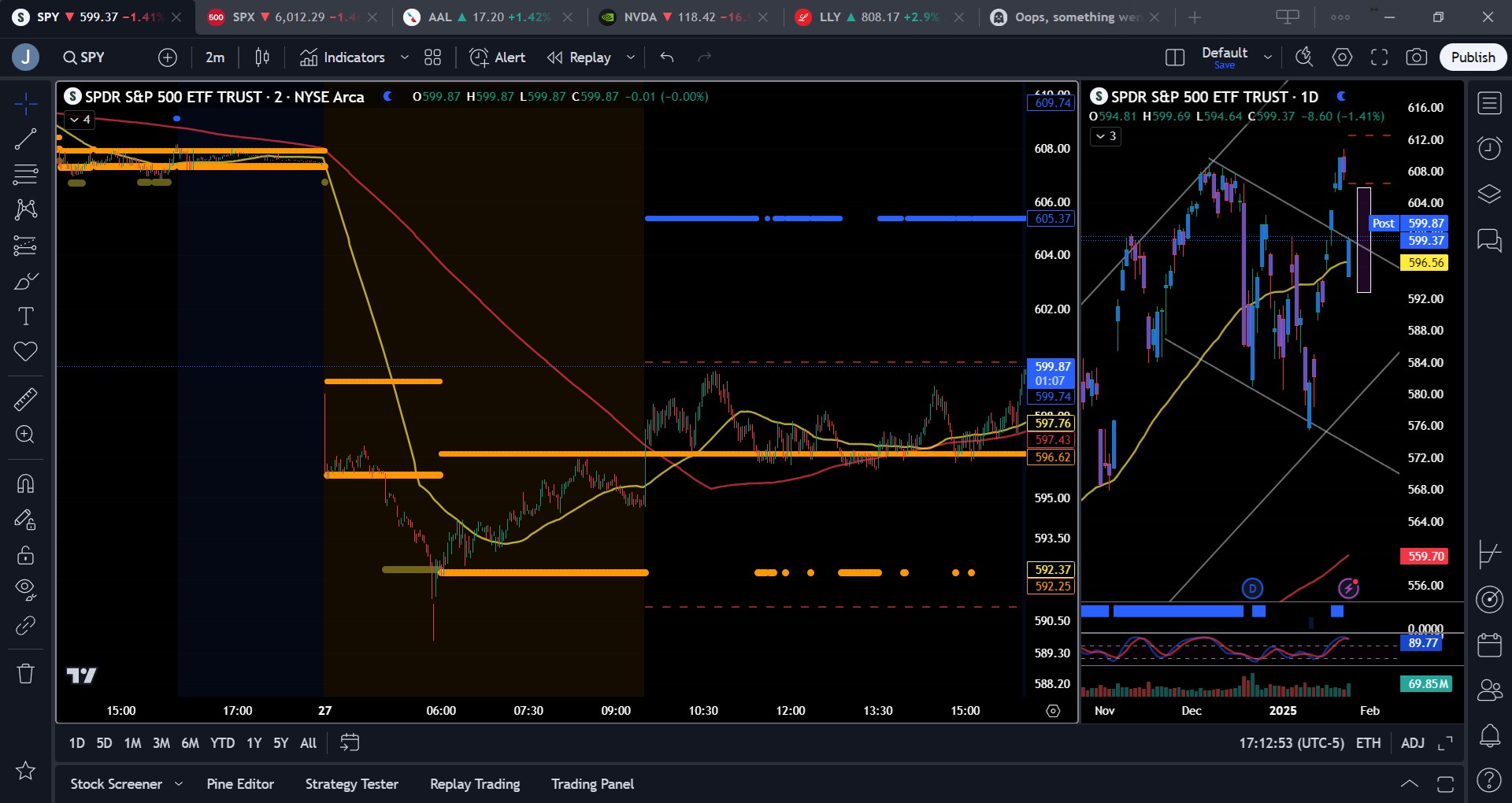Image resolution: width=1512 pixels, height=803 pixels.
Task: Expand the bottom panel with chevron
Action: point(1410,784)
